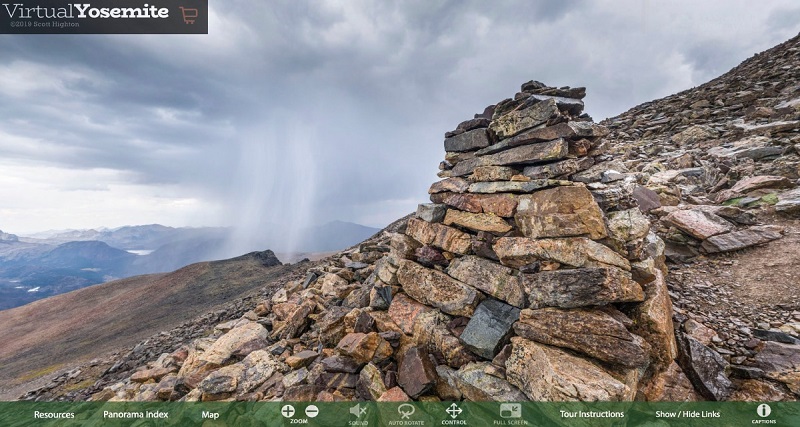Open the Panorama Index menu
800x427 pixels.
tap(136, 415)
